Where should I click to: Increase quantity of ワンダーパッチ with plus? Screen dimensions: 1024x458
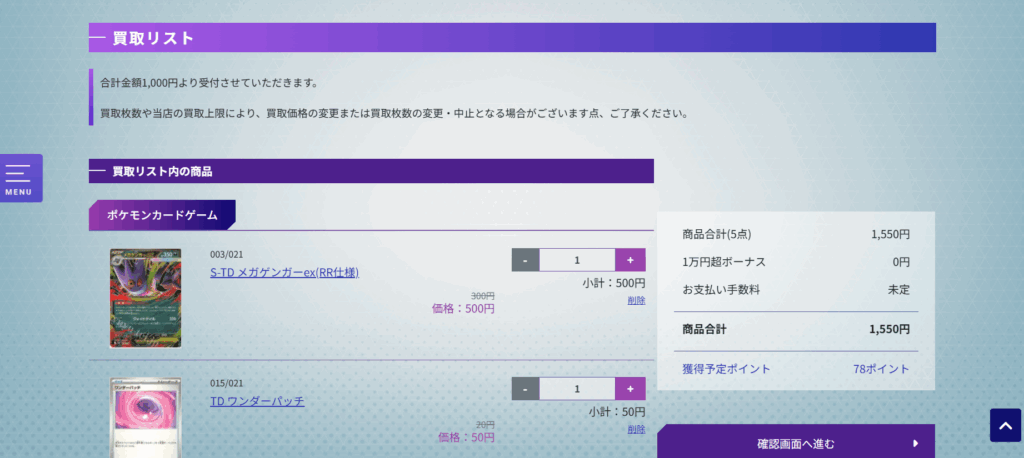pos(630,389)
